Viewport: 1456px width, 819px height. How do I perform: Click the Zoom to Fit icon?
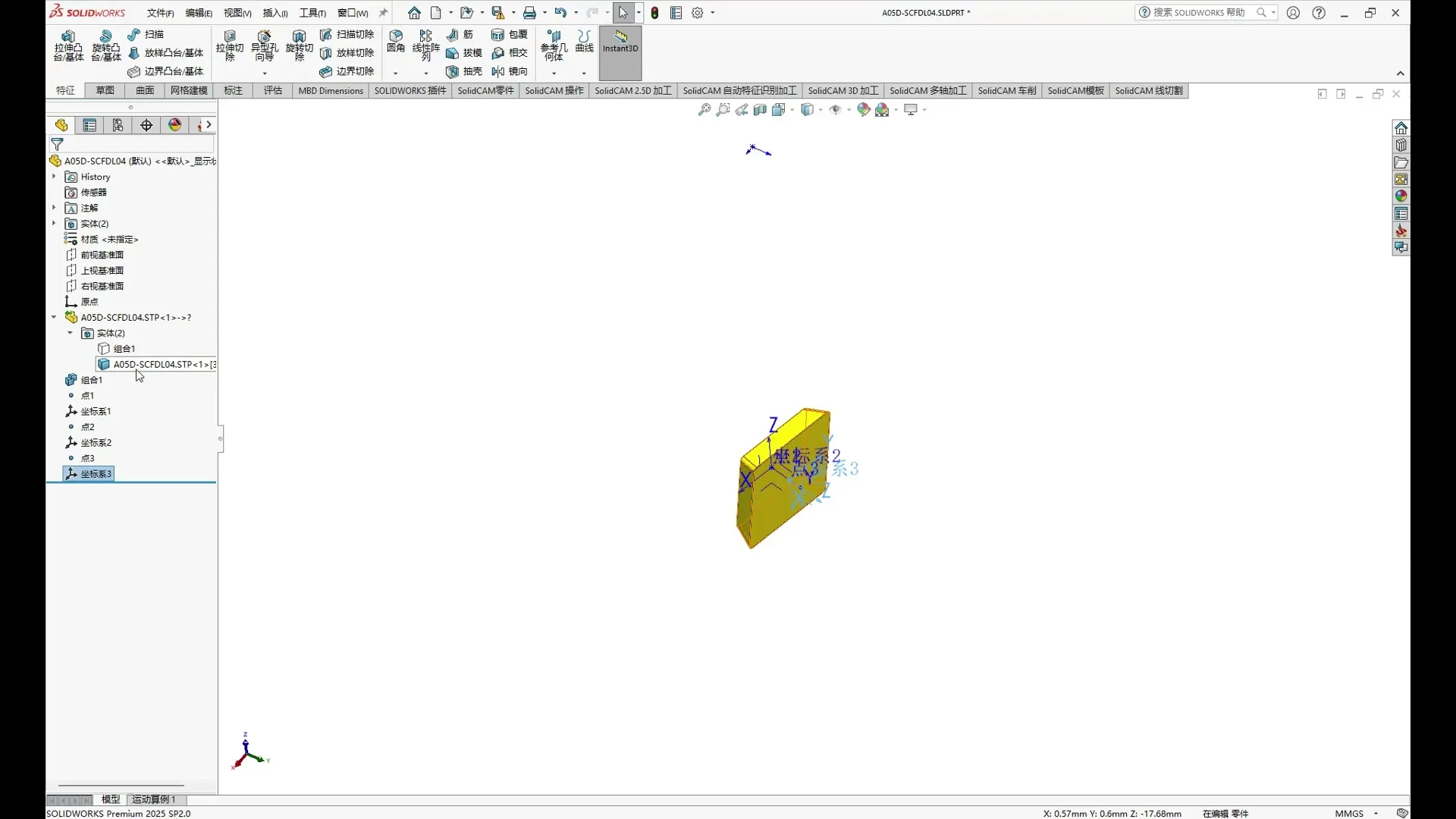point(704,110)
